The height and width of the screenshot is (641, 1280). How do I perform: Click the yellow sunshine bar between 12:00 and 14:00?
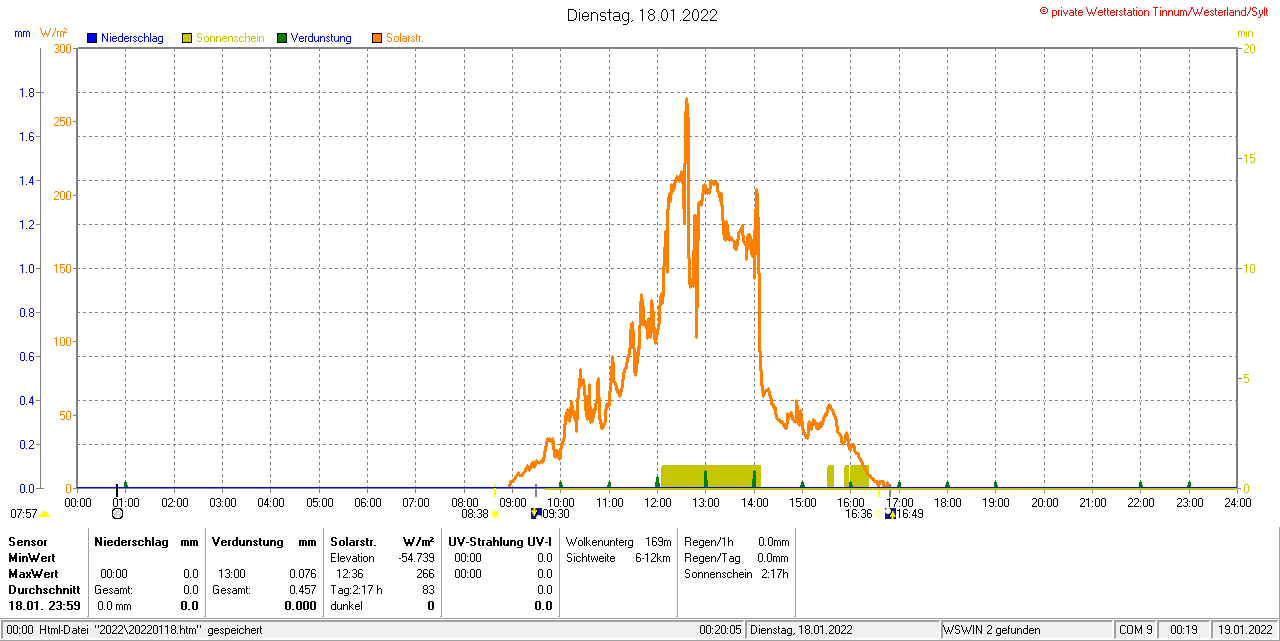pyautogui.click(x=711, y=476)
